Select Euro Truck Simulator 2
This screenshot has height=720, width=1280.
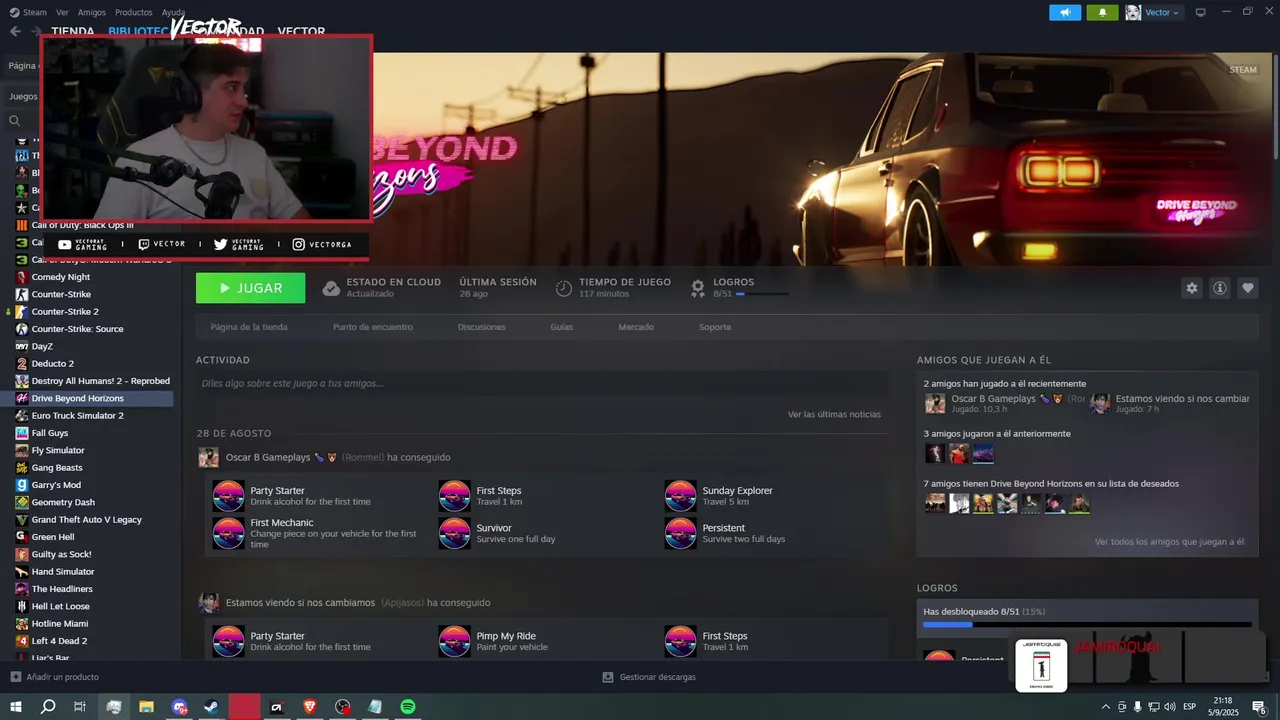[77, 416]
